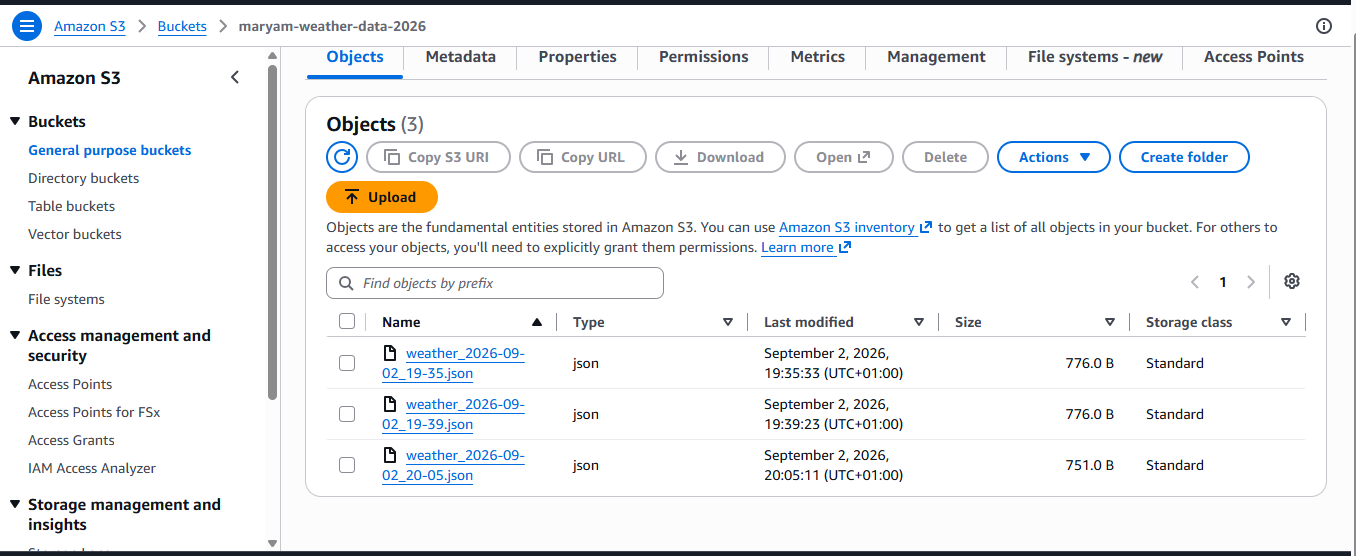Click the orange Upload button
The image size is (1356, 556).
[382, 197]
